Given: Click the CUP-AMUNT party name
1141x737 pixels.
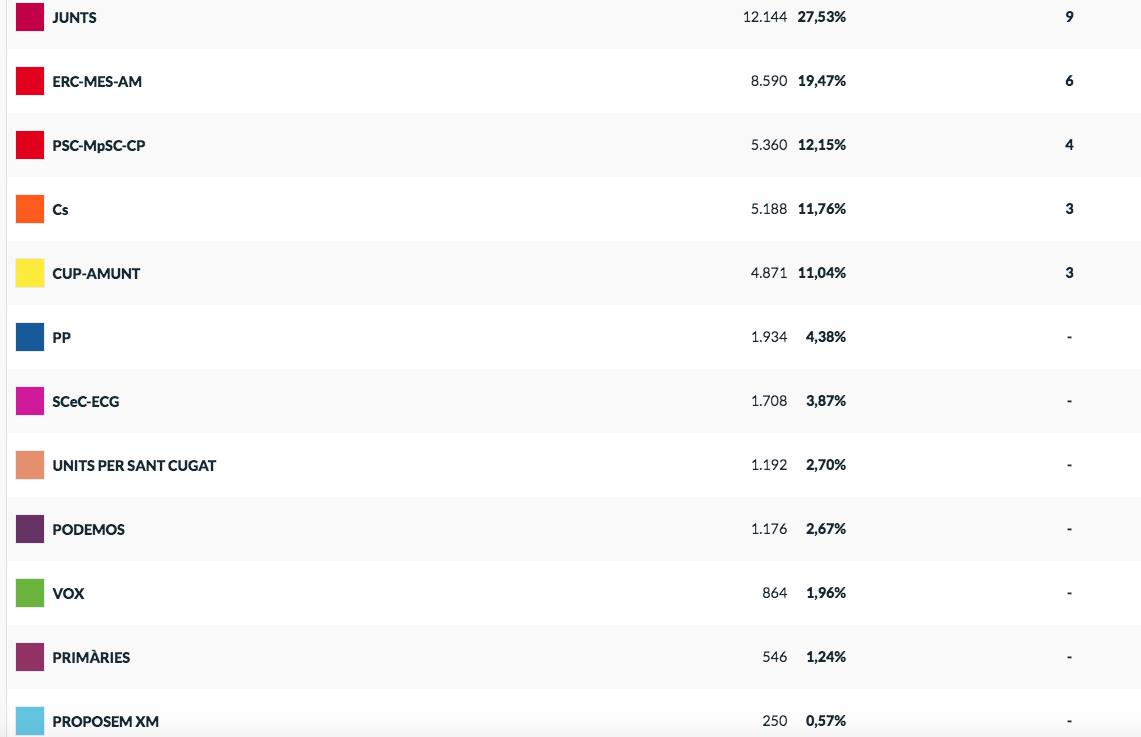Looking at the screenshot, I should pos(96,273).
